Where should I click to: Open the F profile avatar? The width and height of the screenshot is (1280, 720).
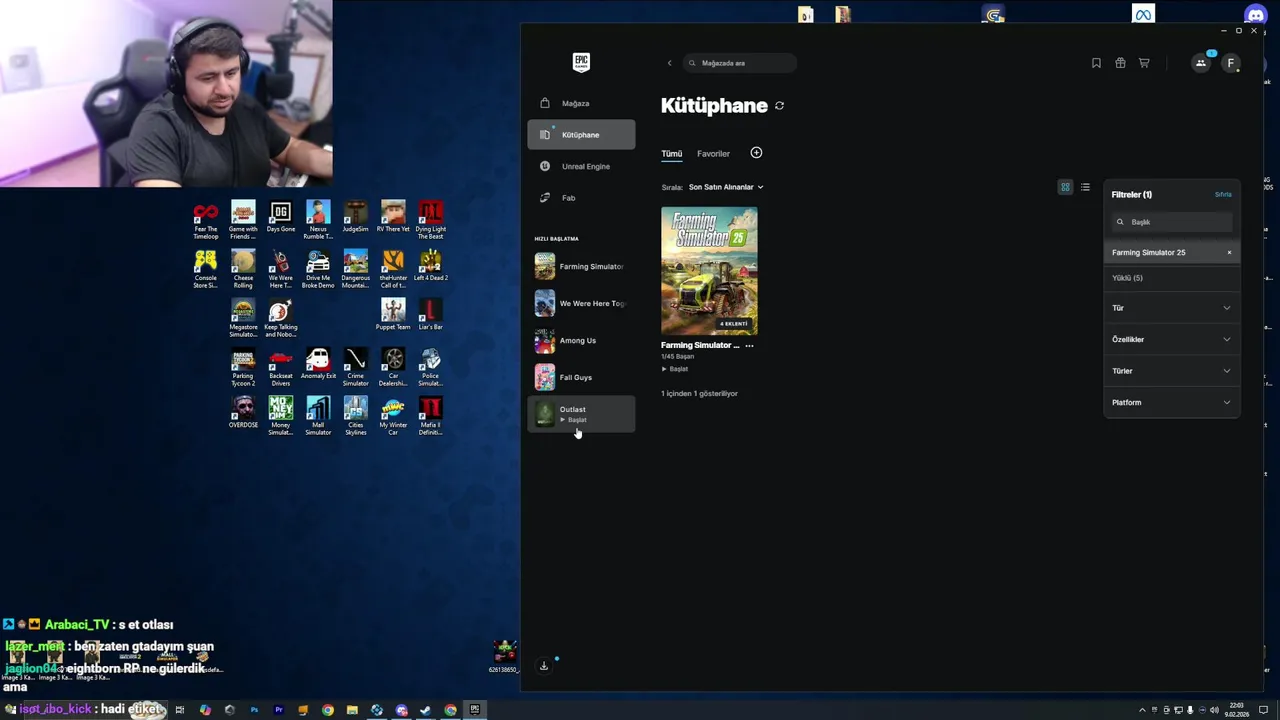[x=1231, y=63]
